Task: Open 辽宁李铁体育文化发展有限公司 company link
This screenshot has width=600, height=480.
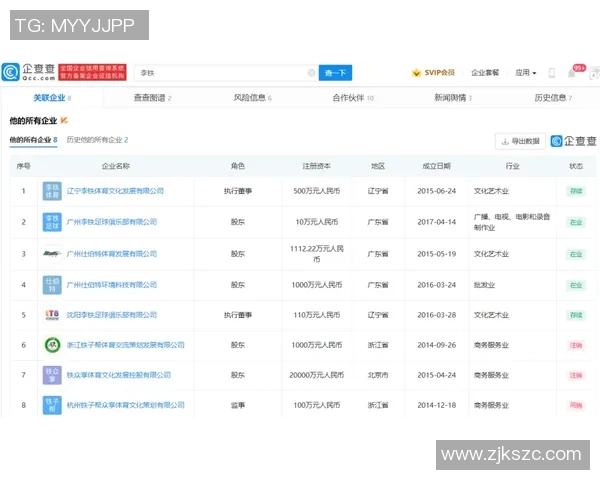Action: [115, 191]
